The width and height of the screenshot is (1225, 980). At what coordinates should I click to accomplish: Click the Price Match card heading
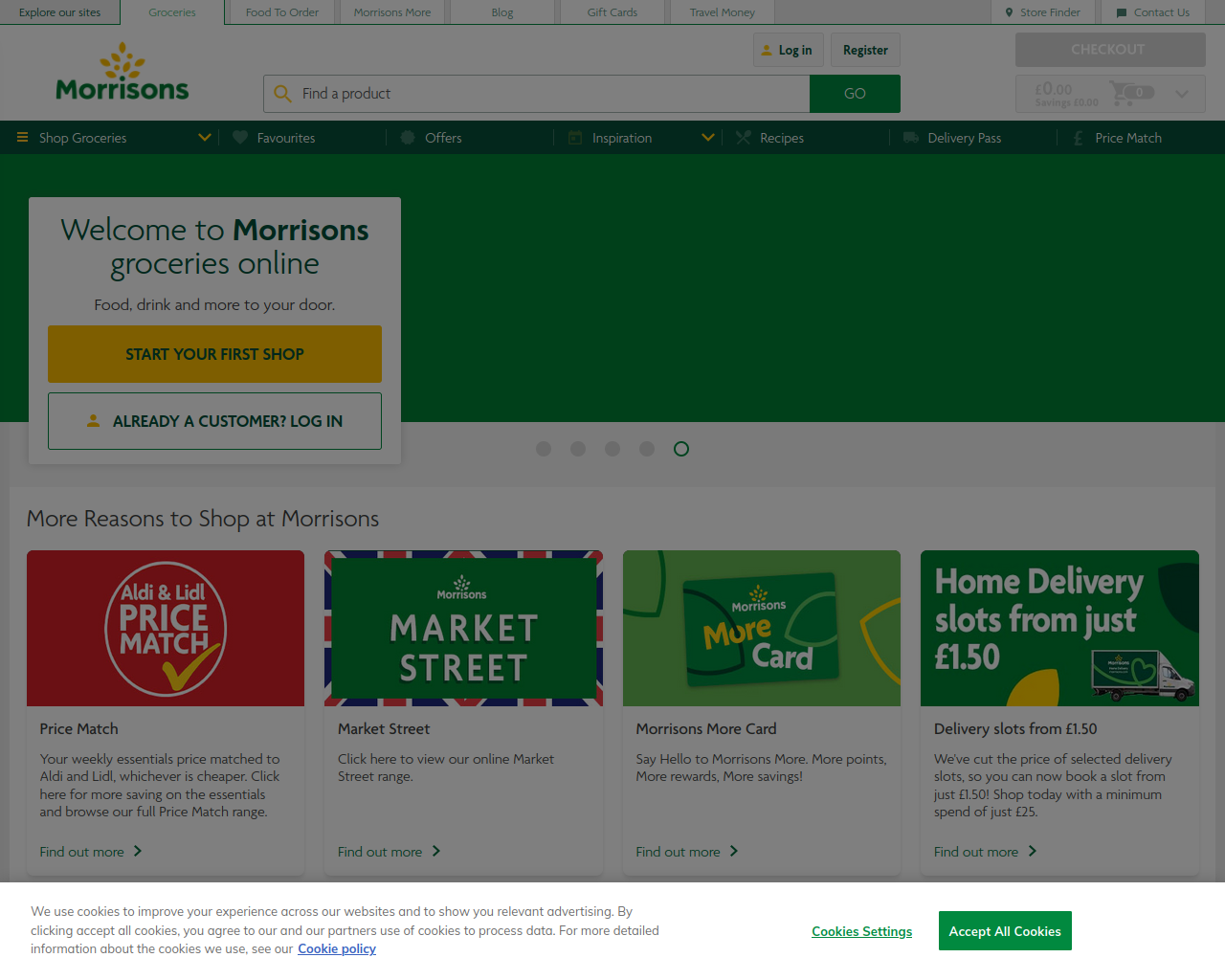click(79, 728)
